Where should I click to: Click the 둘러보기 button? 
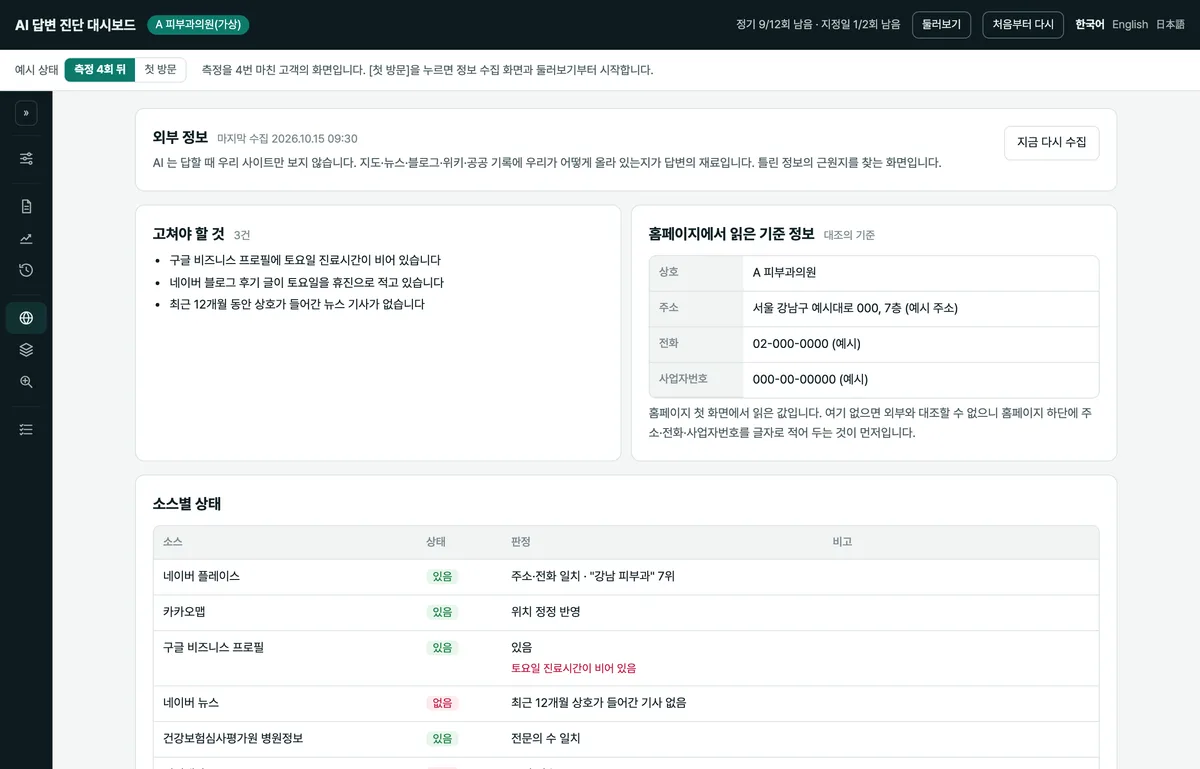click(x=941, y=25)
